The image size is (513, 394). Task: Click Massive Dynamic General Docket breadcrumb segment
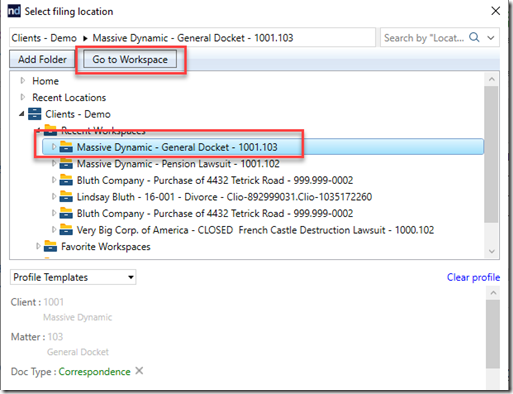193,38
